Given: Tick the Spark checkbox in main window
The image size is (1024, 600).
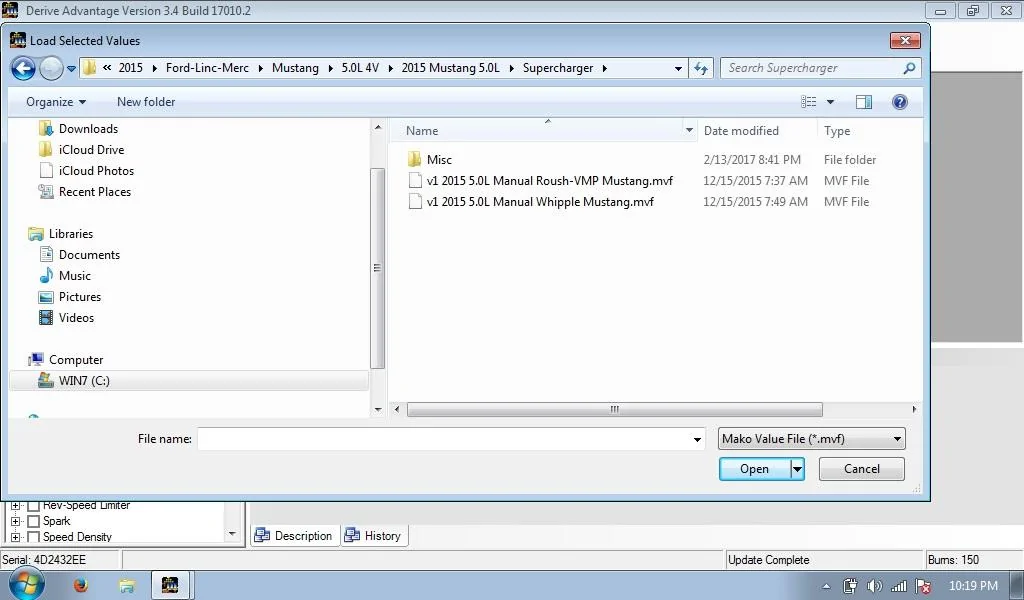Looking at the screenshot, I should point(34,521).
